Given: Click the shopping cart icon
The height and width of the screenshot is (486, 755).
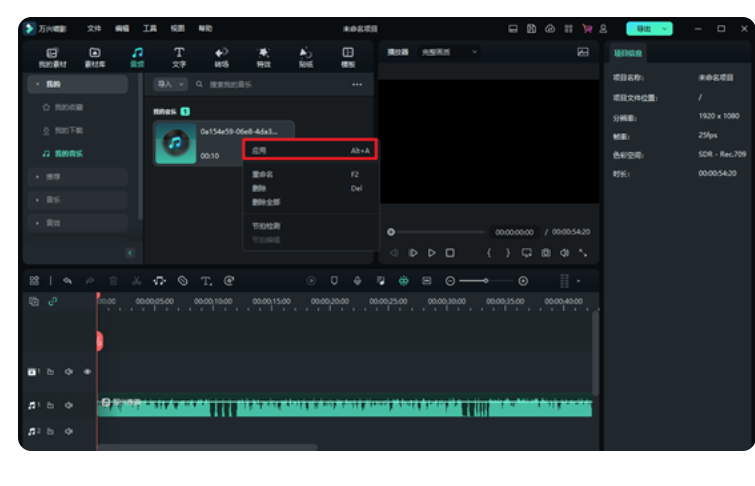Looking at the screenshot, I should coord(586,29).
